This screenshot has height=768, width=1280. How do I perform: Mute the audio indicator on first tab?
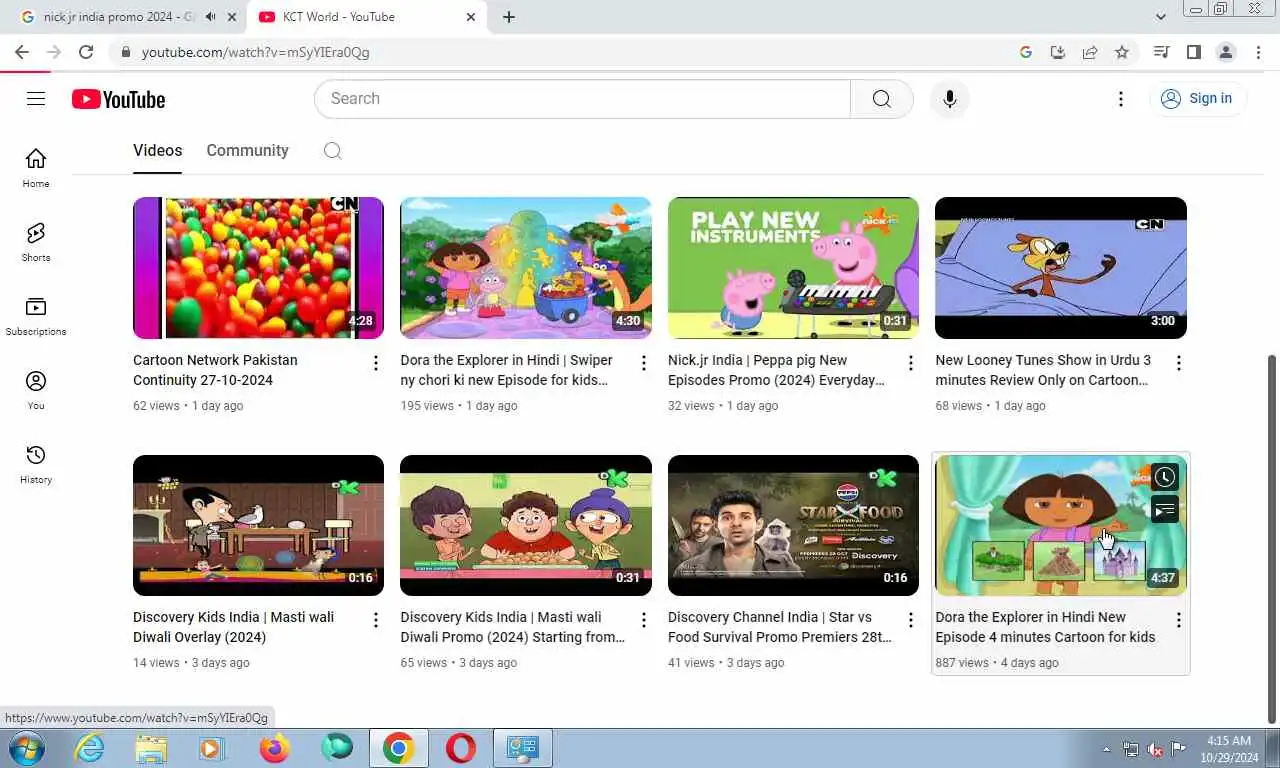tap(210, 17)
